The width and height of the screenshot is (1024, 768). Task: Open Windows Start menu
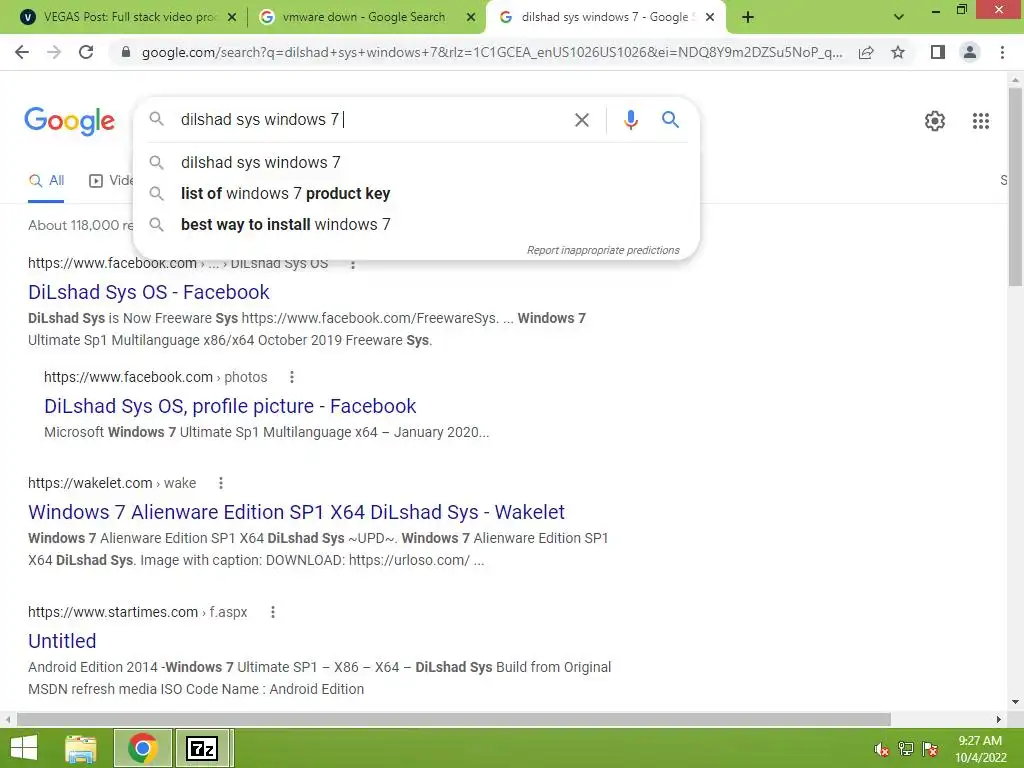pyautogui.click(x=24, y=748)
